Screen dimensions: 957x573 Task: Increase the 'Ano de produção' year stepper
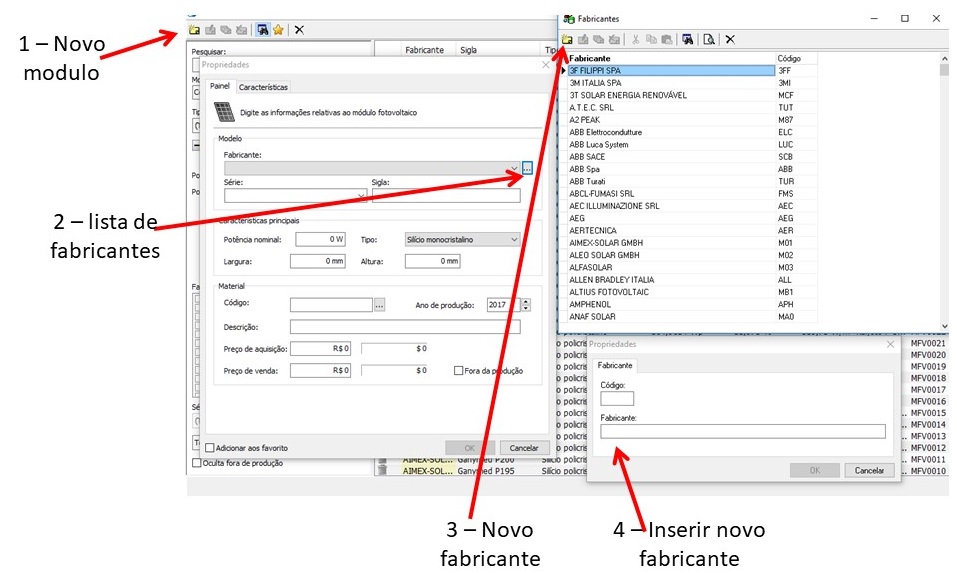(x=526, y=301)
